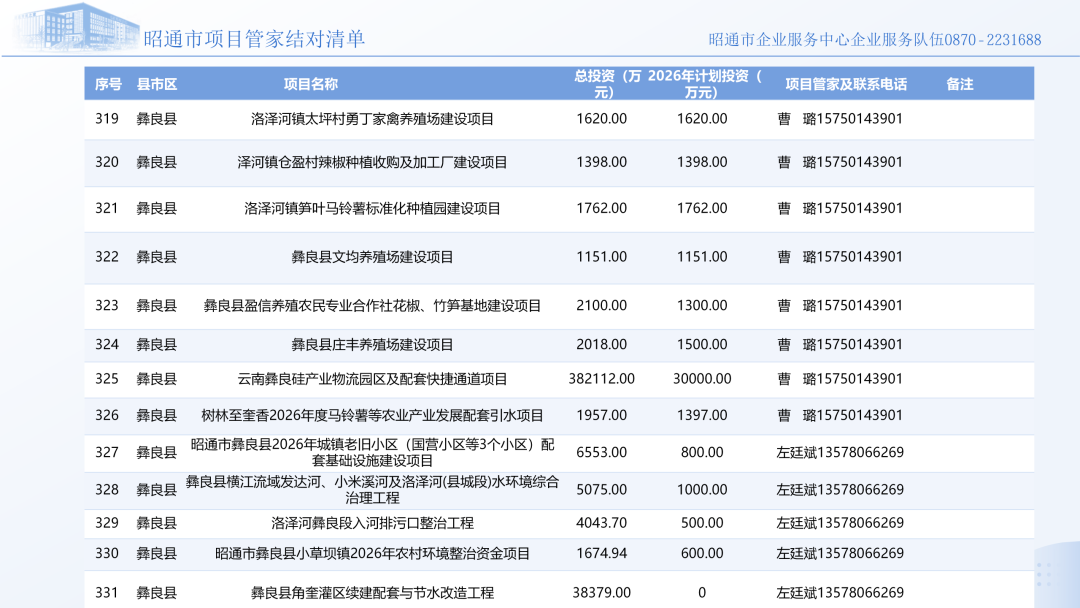Select project 云南彝良硅产业物流园区及配套快捷通道项目
This screenshot has height=608, width=1080.
[372, 379]
